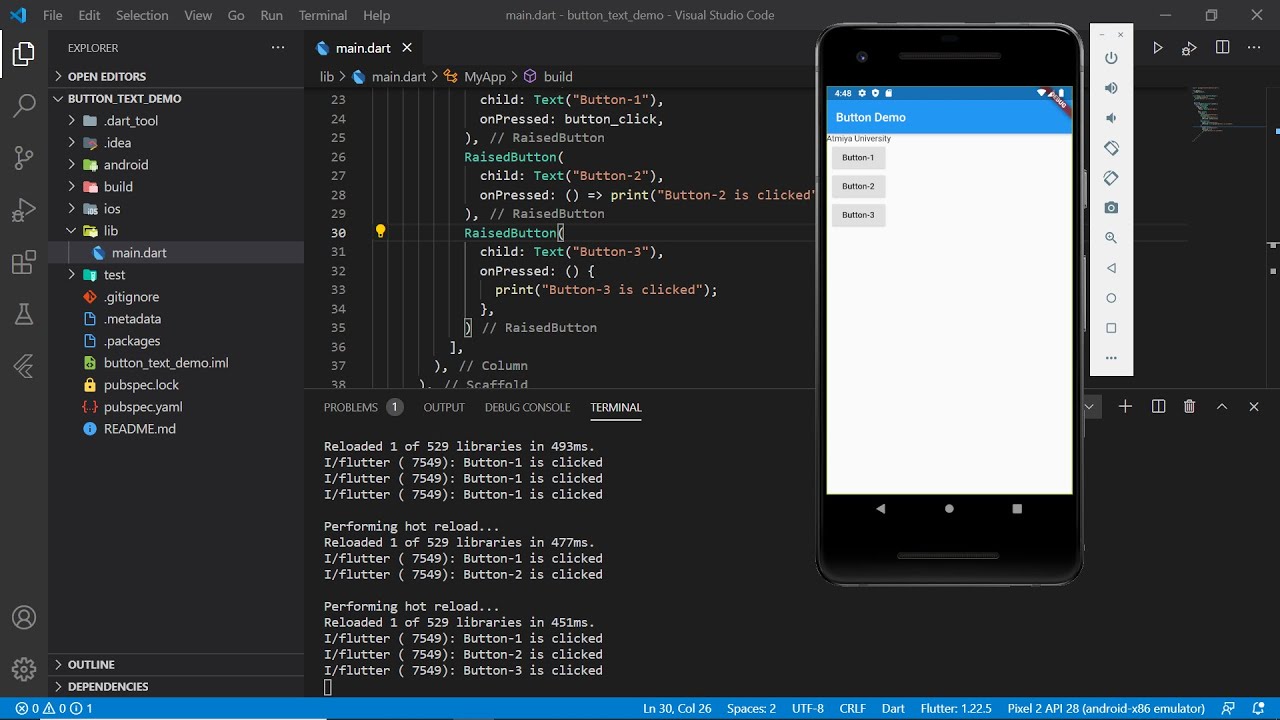Split the editor right
Screen dimensions: 1280x720
click(x=1222, y=48)
